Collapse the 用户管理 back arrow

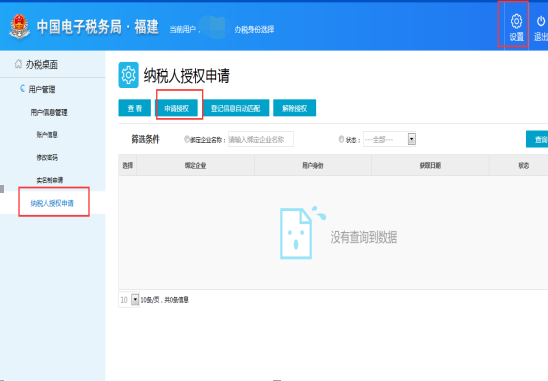(23, 88)
